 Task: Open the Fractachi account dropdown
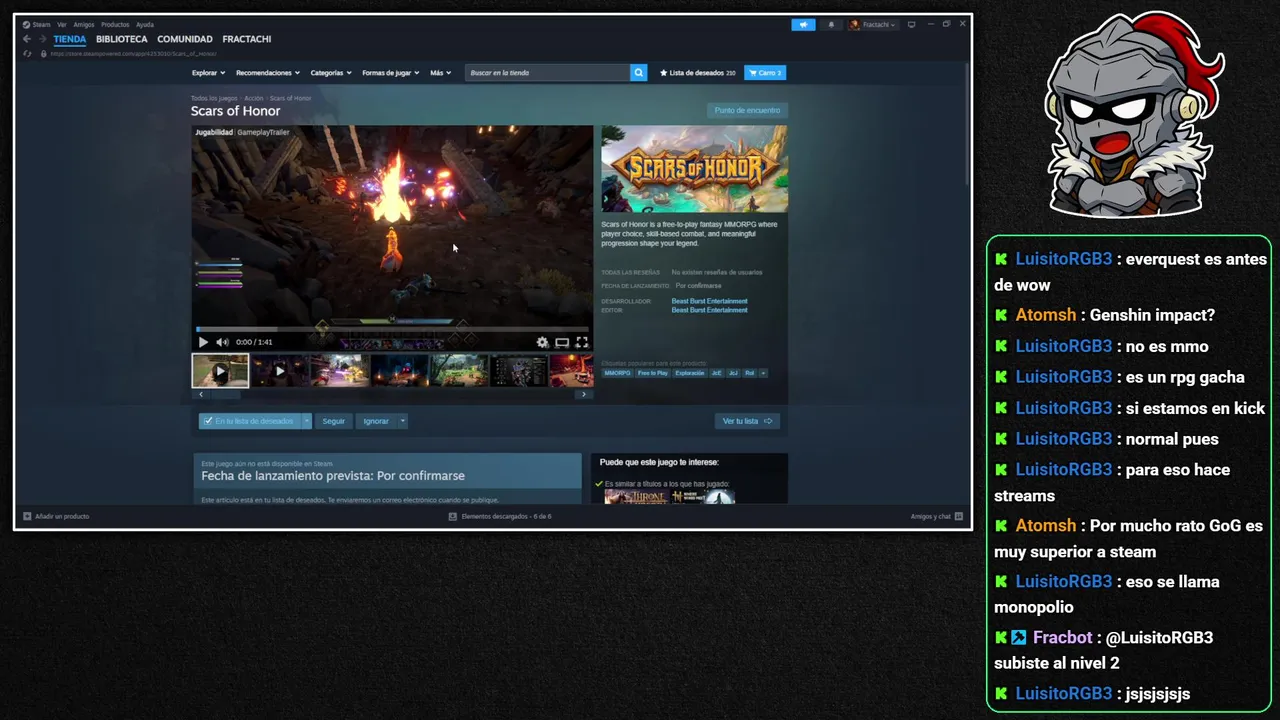pos(873,25)
